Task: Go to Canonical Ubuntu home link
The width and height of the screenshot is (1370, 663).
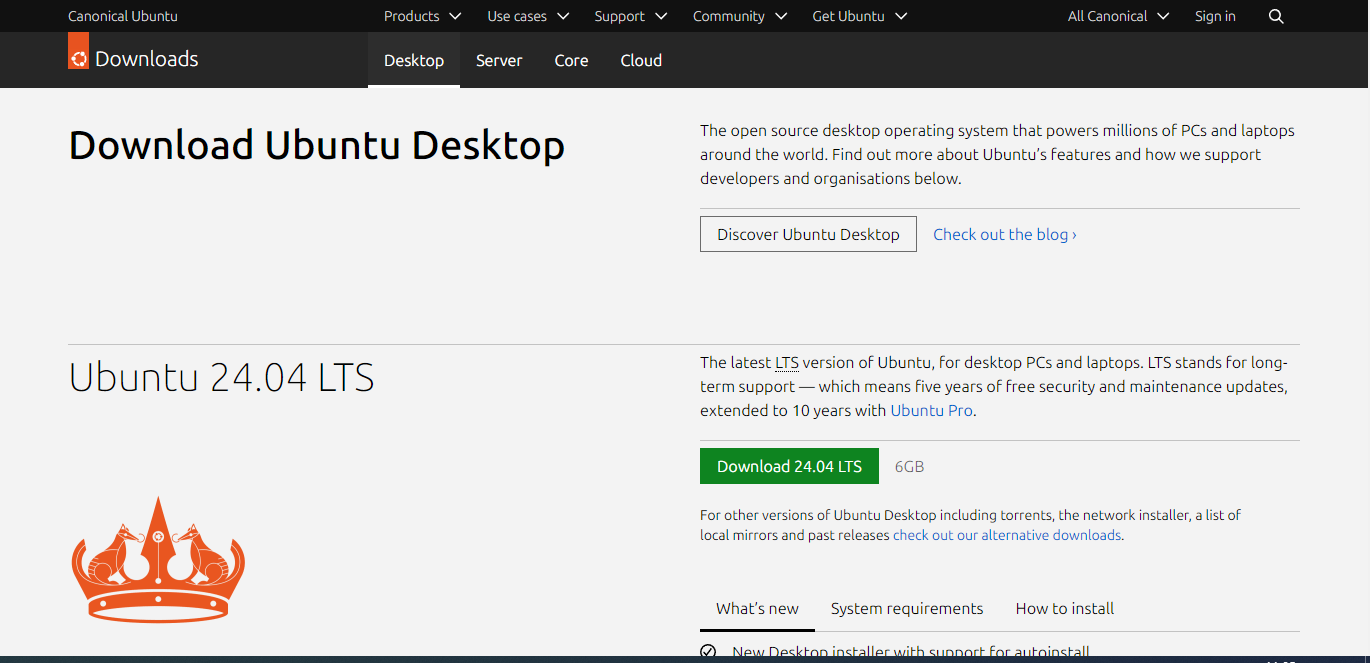Action: click(122, 16)
